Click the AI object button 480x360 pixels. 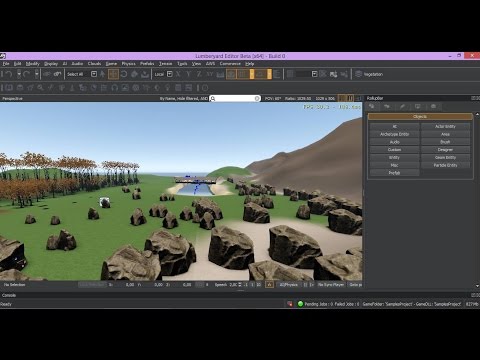[394, 126]
